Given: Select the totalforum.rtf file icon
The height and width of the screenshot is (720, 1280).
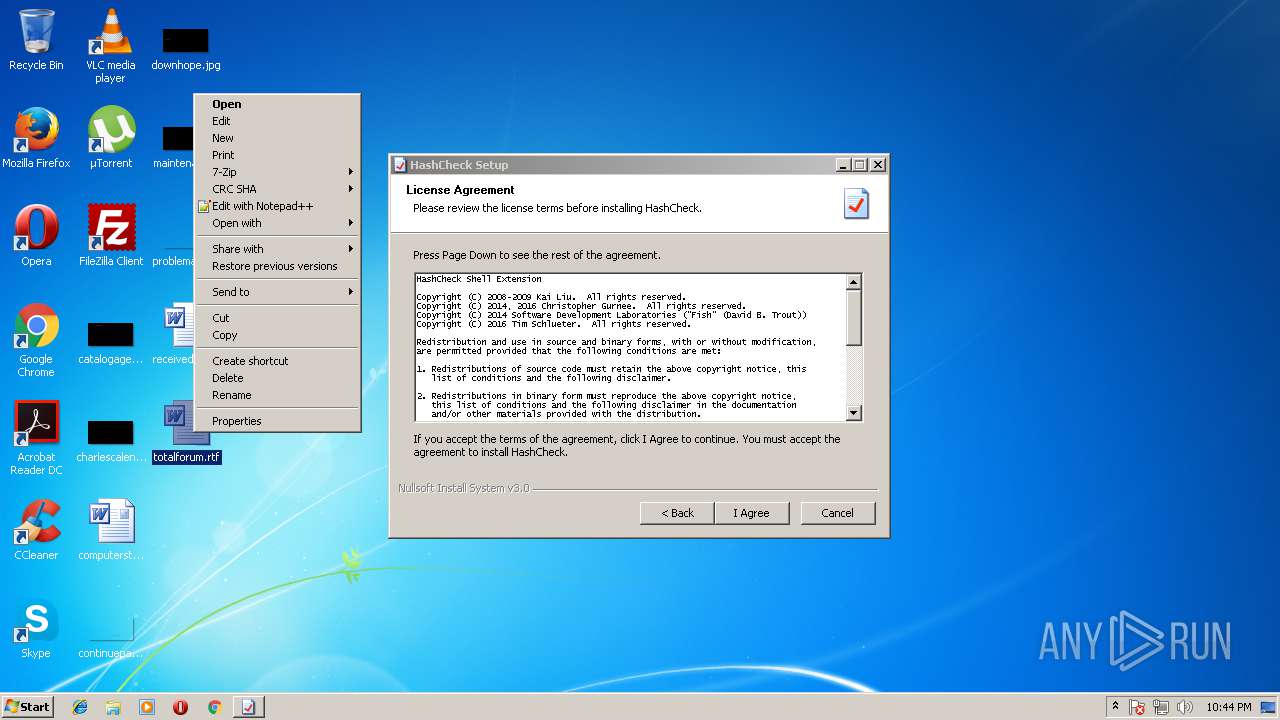Looking at the screenshot, I should pos(186,432).
